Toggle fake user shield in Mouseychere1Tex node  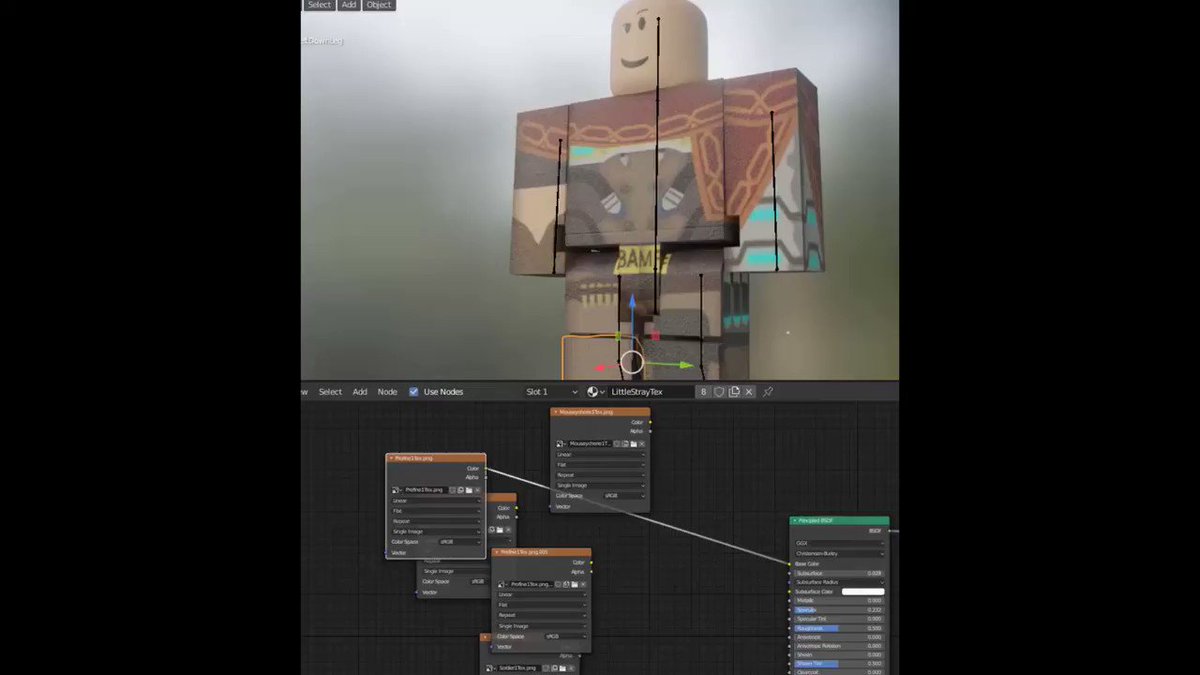click(x=617, y=444)
